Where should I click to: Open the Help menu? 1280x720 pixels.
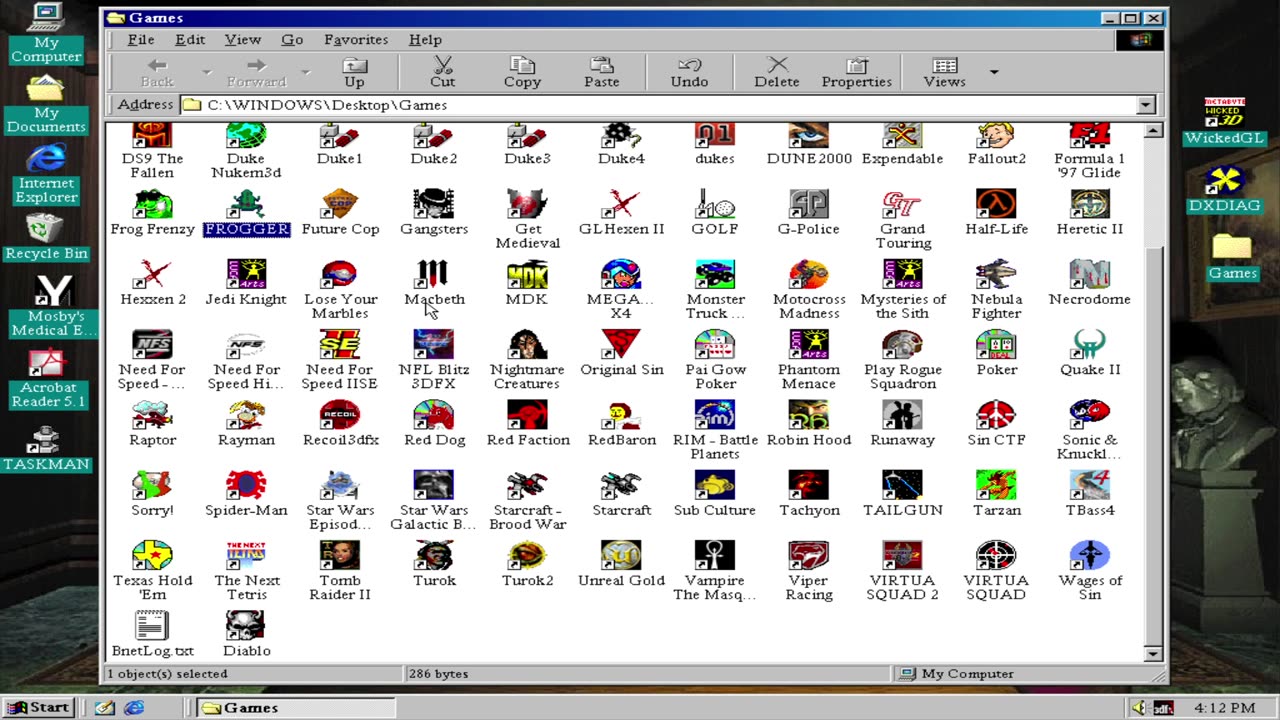point(425,40)
